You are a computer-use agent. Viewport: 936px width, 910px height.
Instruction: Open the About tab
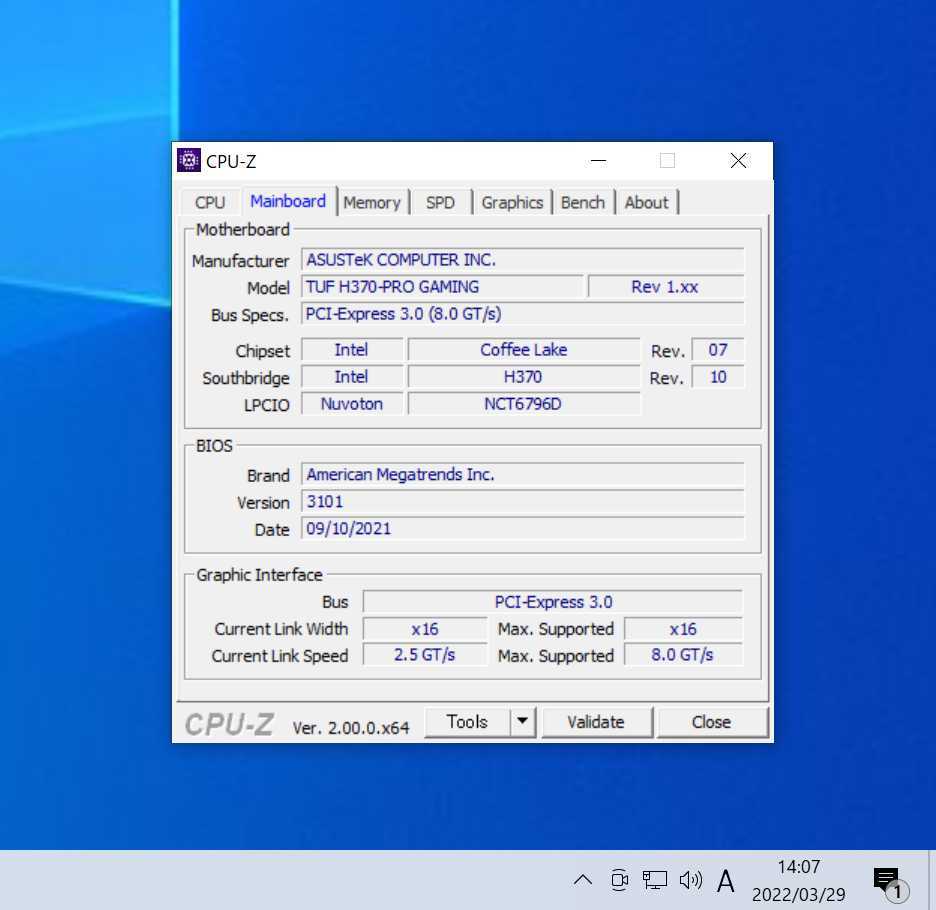[x=646, y=202]
